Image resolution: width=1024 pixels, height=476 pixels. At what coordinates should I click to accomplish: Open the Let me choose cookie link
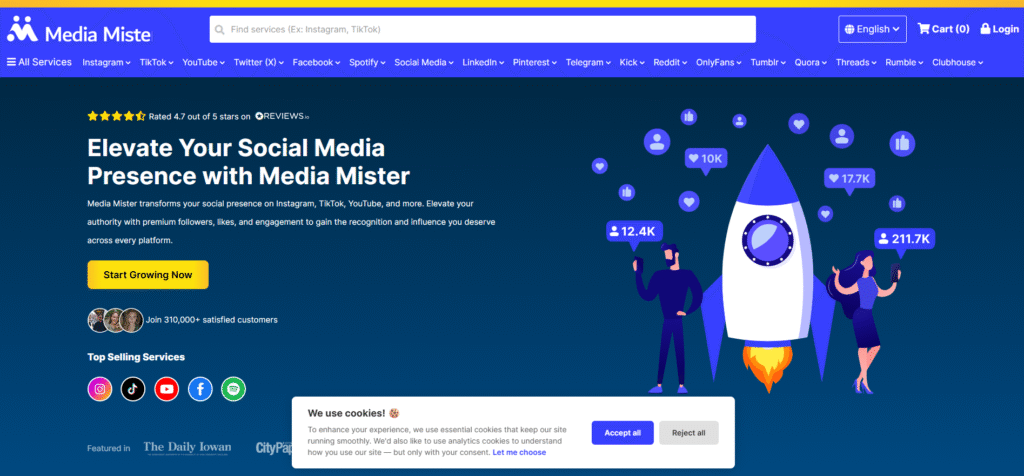(519, 452)
